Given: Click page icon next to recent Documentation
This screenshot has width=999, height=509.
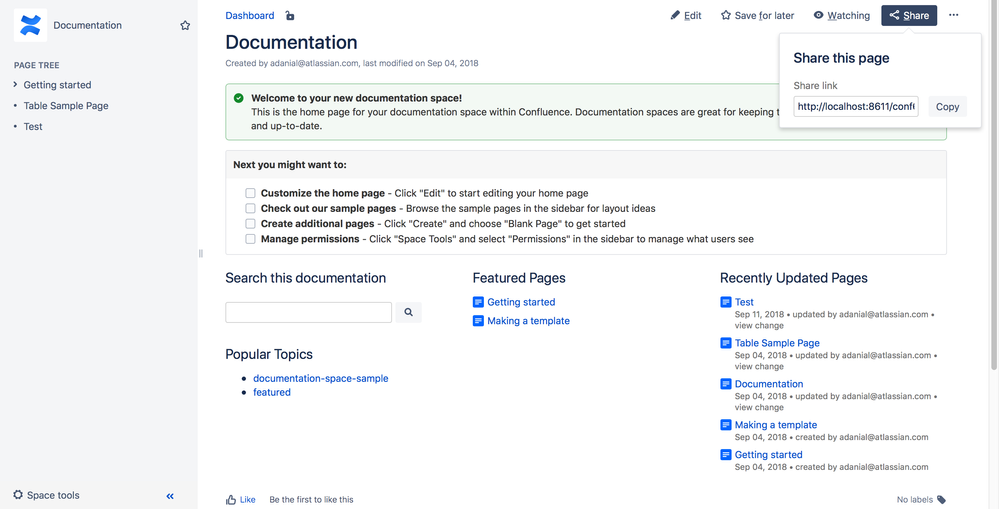Looking at the screenshot, I should 726,384.
